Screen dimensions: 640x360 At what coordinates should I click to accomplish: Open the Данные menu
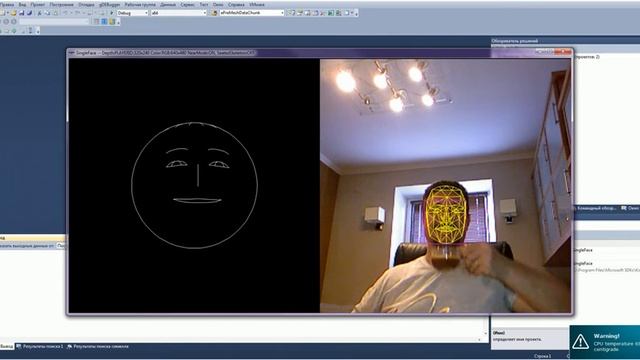[x=168, y=4]
